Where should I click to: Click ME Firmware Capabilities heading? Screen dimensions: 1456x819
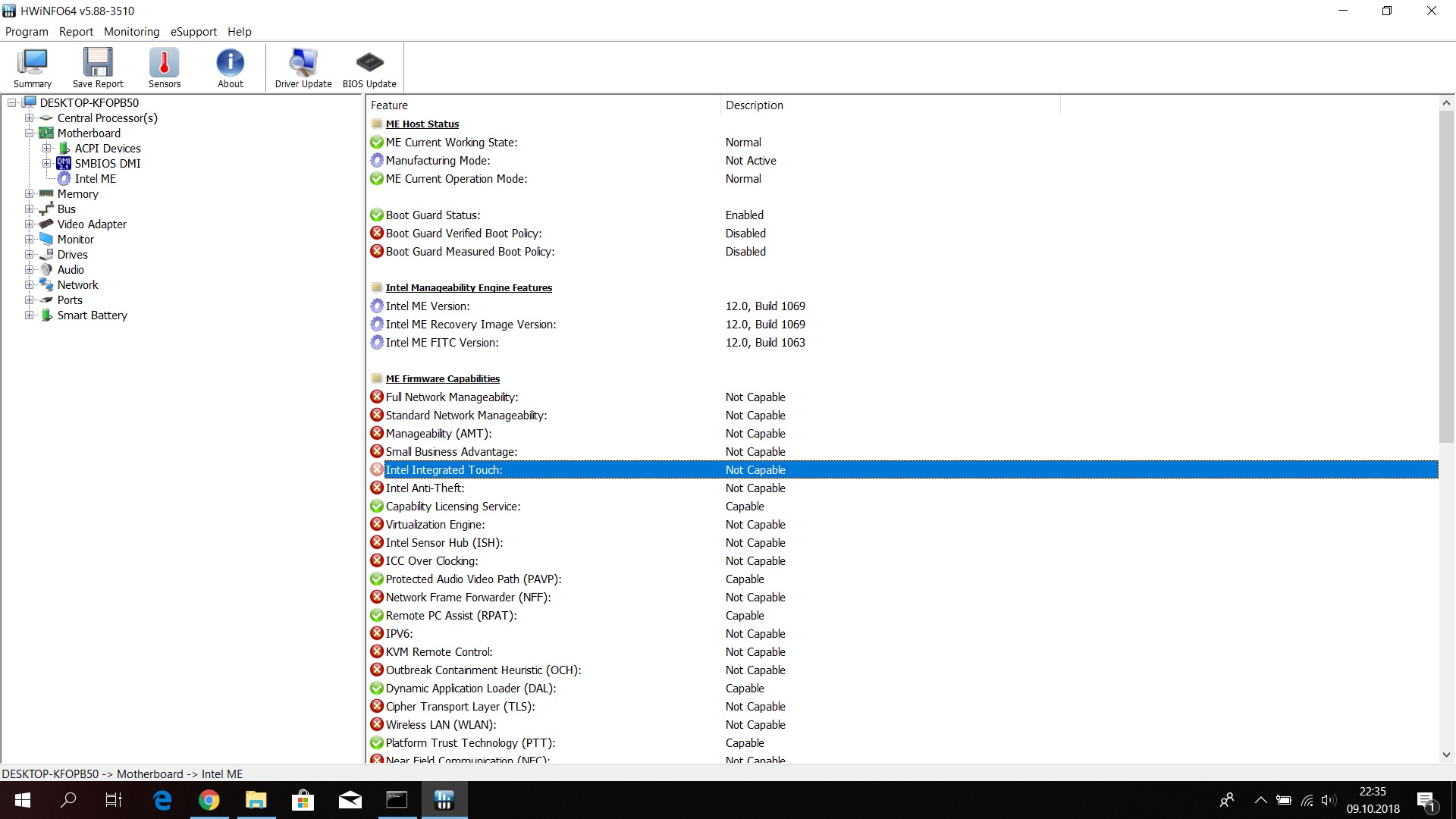443,379
